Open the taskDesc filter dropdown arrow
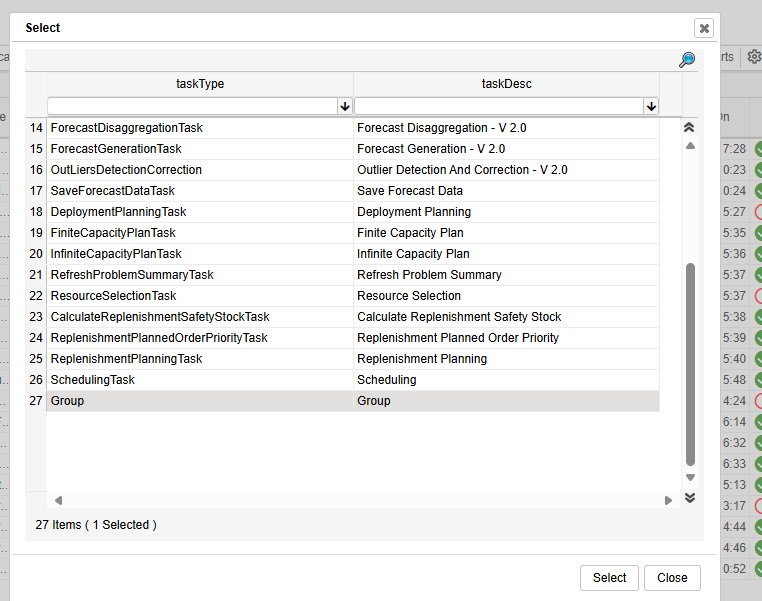Screen dimensions: 762x601 click(651, 106)
